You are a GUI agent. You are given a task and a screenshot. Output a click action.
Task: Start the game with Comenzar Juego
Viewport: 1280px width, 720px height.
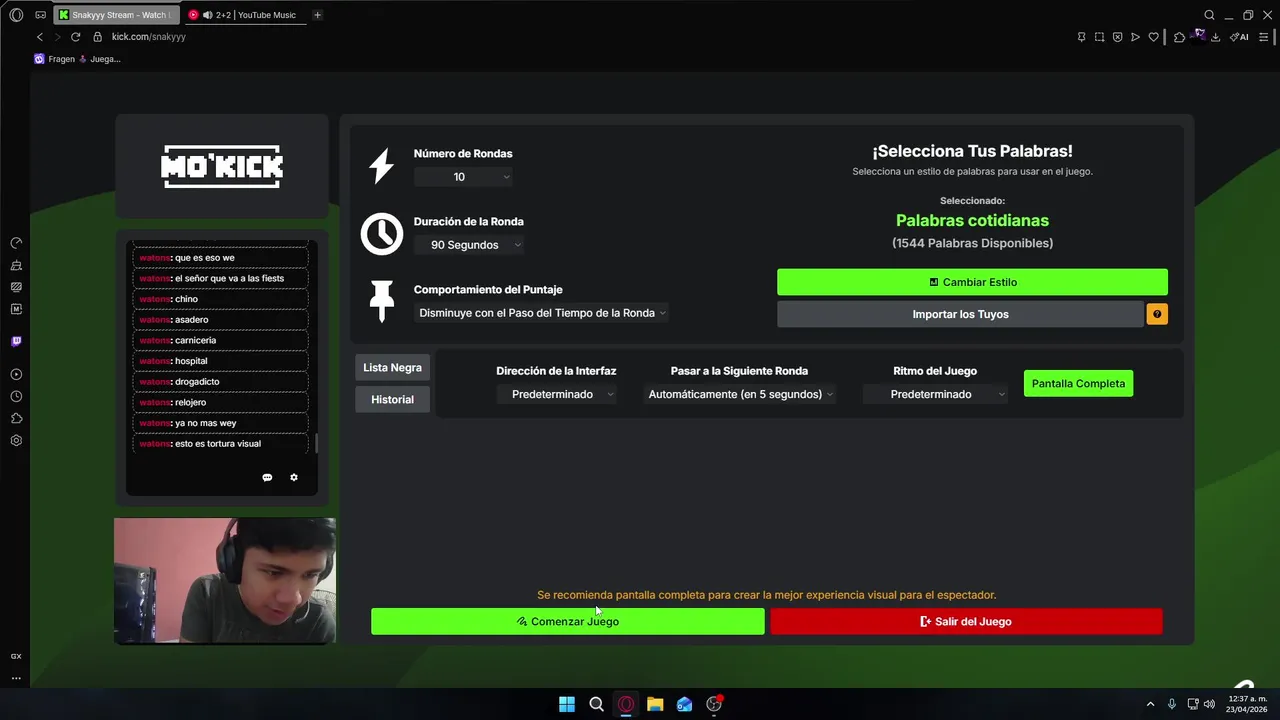pos(568,621)
